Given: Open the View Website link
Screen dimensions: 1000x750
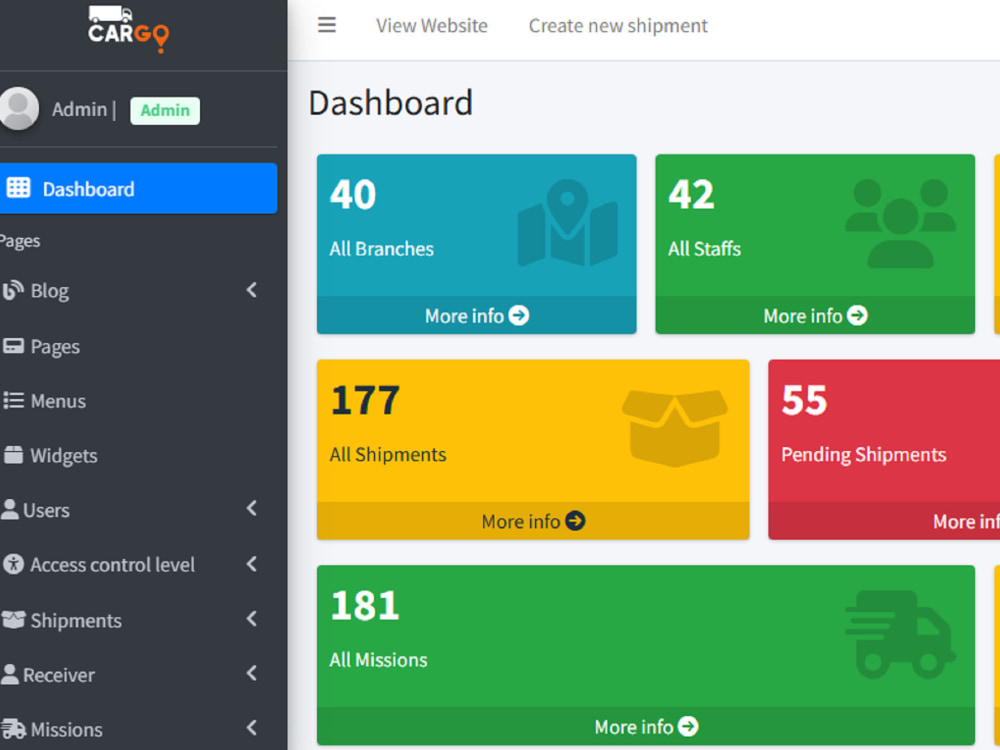Looking at the screenshot, I should [432, 26].
